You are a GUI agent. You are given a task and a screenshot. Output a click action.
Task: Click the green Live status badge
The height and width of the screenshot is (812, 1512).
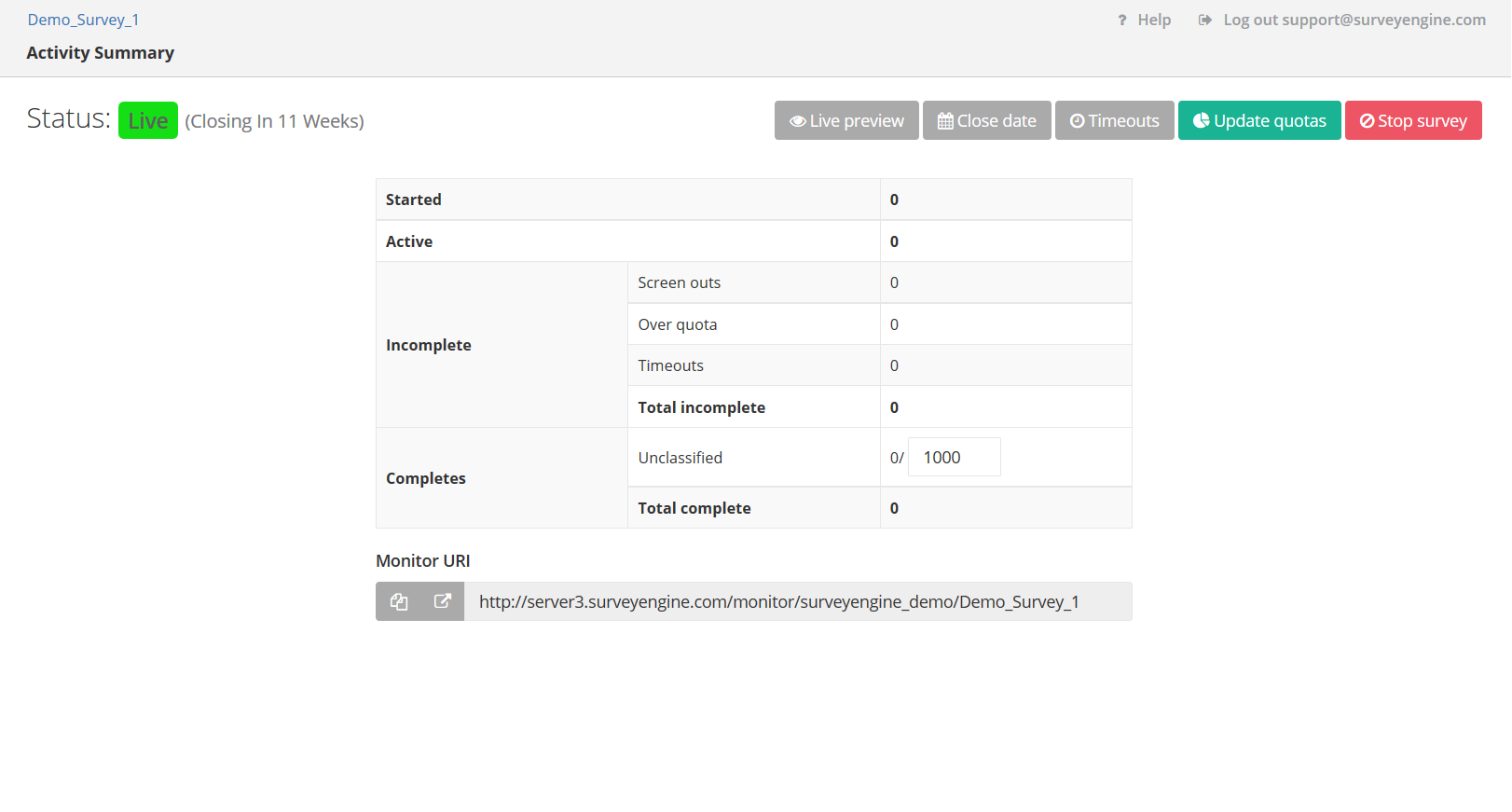click(148, 121)
